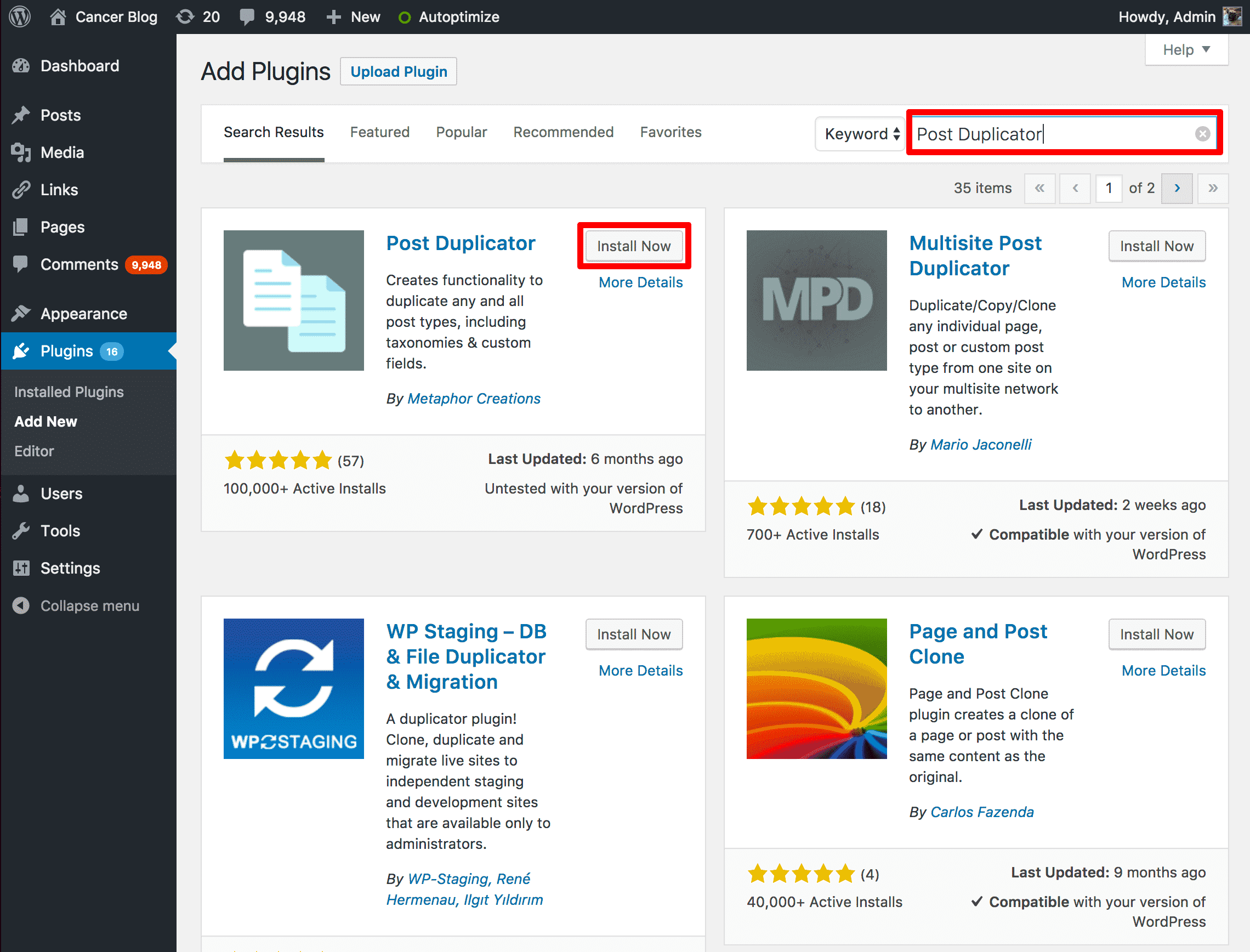Open the Users sidebar menu
Screen dimensions: 1250x952
point(88,494)
